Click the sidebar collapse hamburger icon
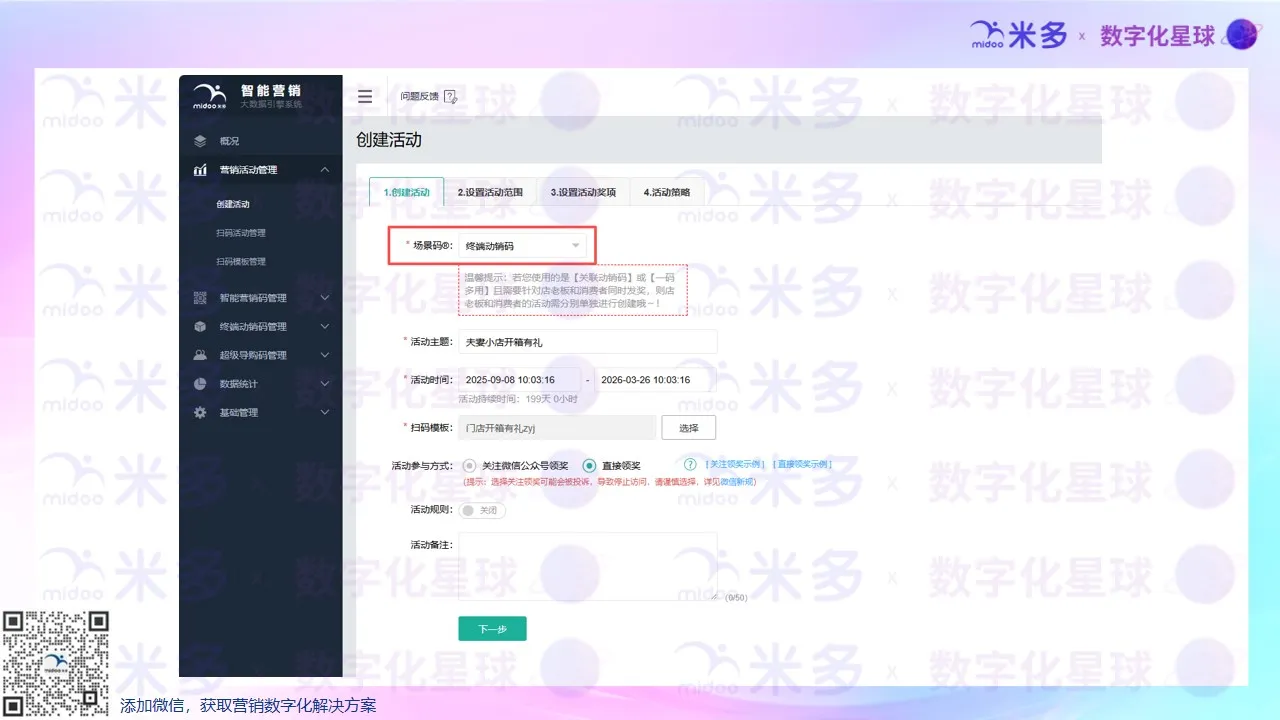 point(365,96)
